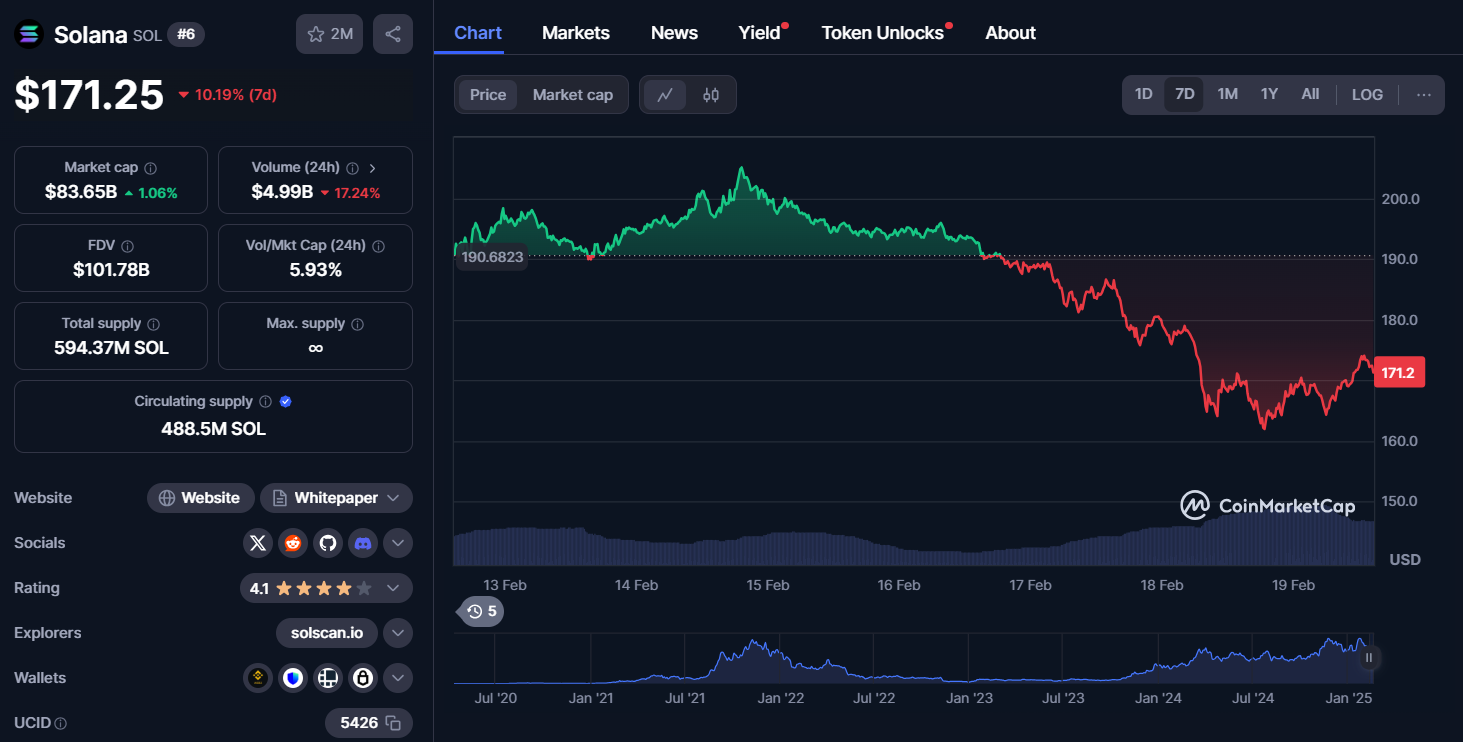1463x742 pixels.
Task: Expand more Wallets chevron
Action: 398,678
